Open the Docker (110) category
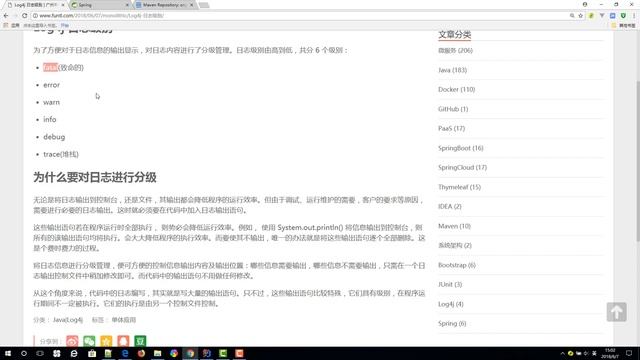This screenshot has height=360, width=640. 456,89
